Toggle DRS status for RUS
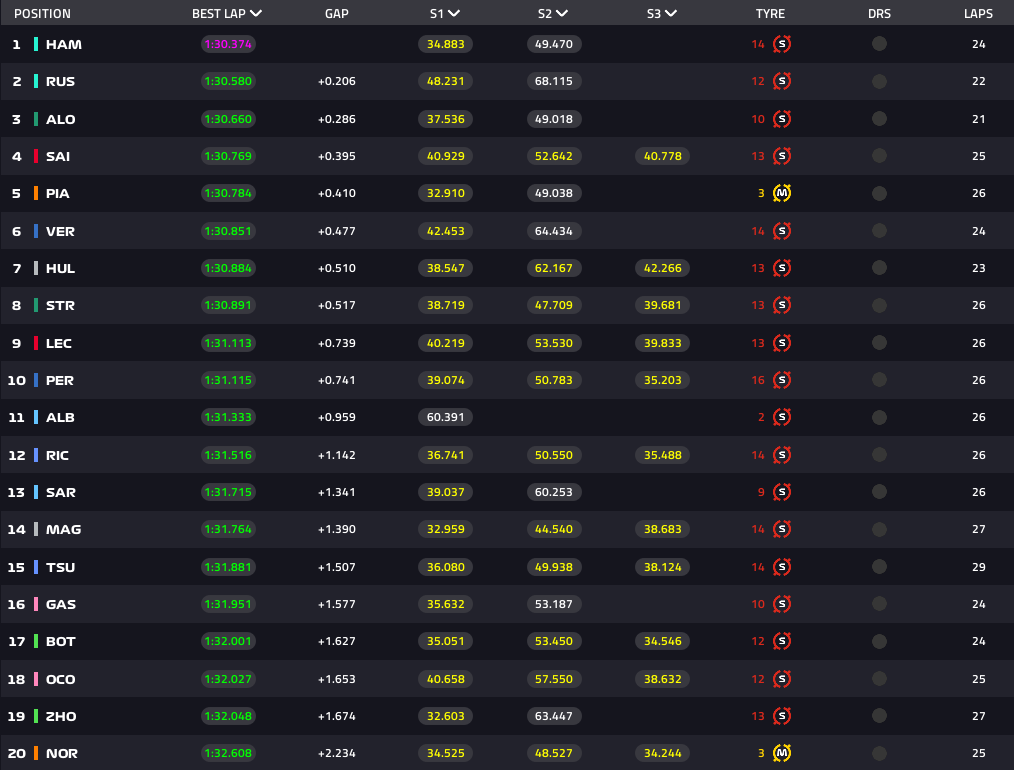The image size is (1014, 770). click(x=879, y=81)
